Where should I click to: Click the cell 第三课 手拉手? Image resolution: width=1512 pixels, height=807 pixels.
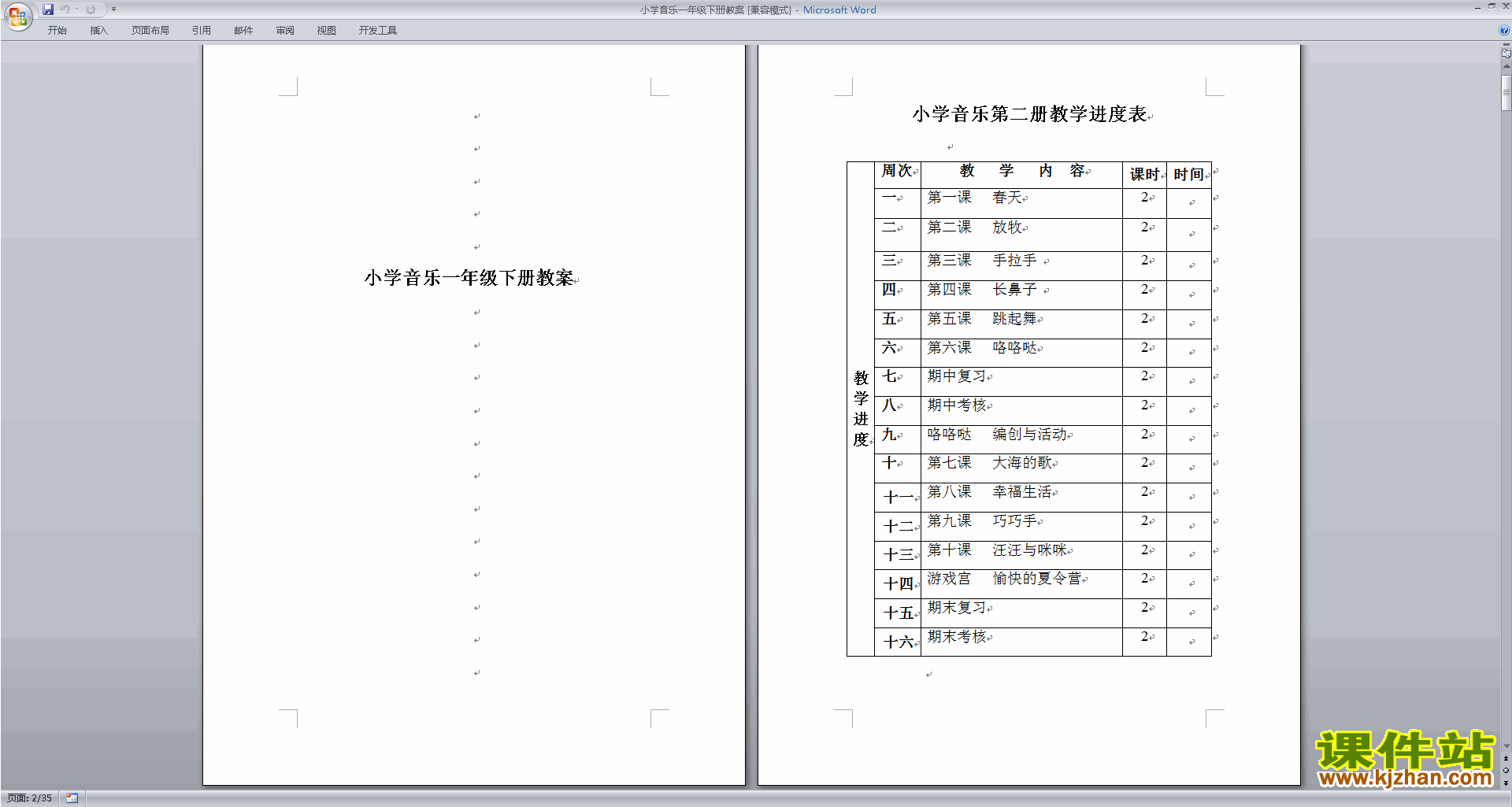tap(1022, 266)
